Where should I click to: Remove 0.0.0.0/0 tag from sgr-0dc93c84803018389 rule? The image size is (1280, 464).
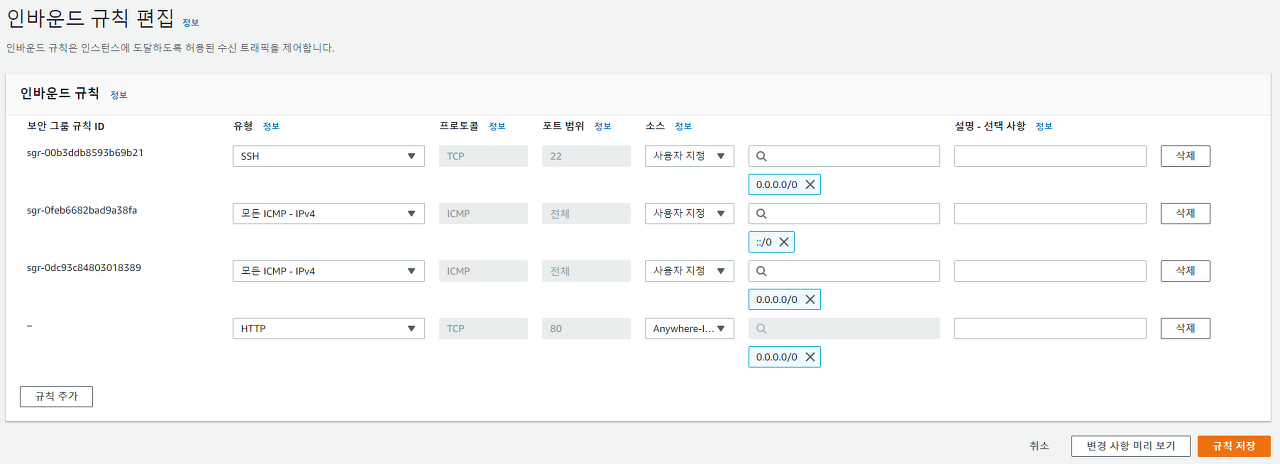[x=810, y=299]
